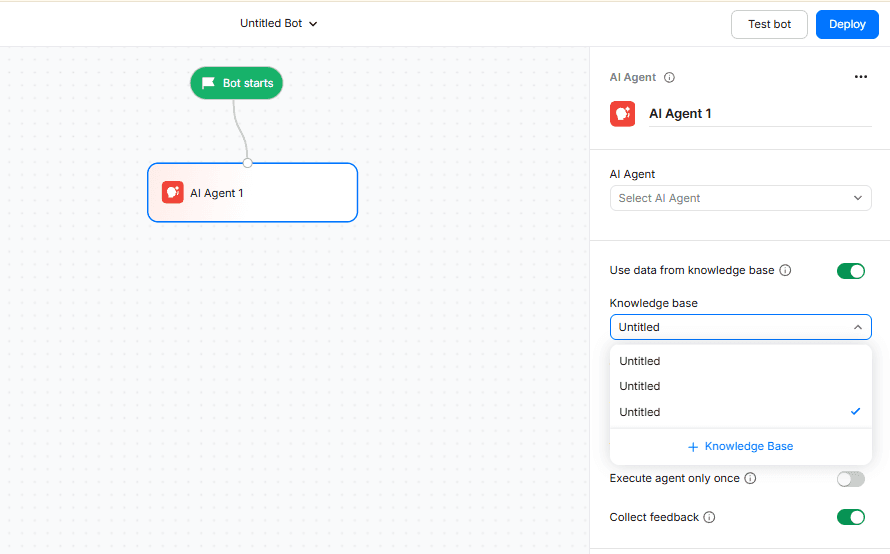Choose the second Untitled knowledge base option
This screenshot has width=890, height=554.
pos(740,386)
